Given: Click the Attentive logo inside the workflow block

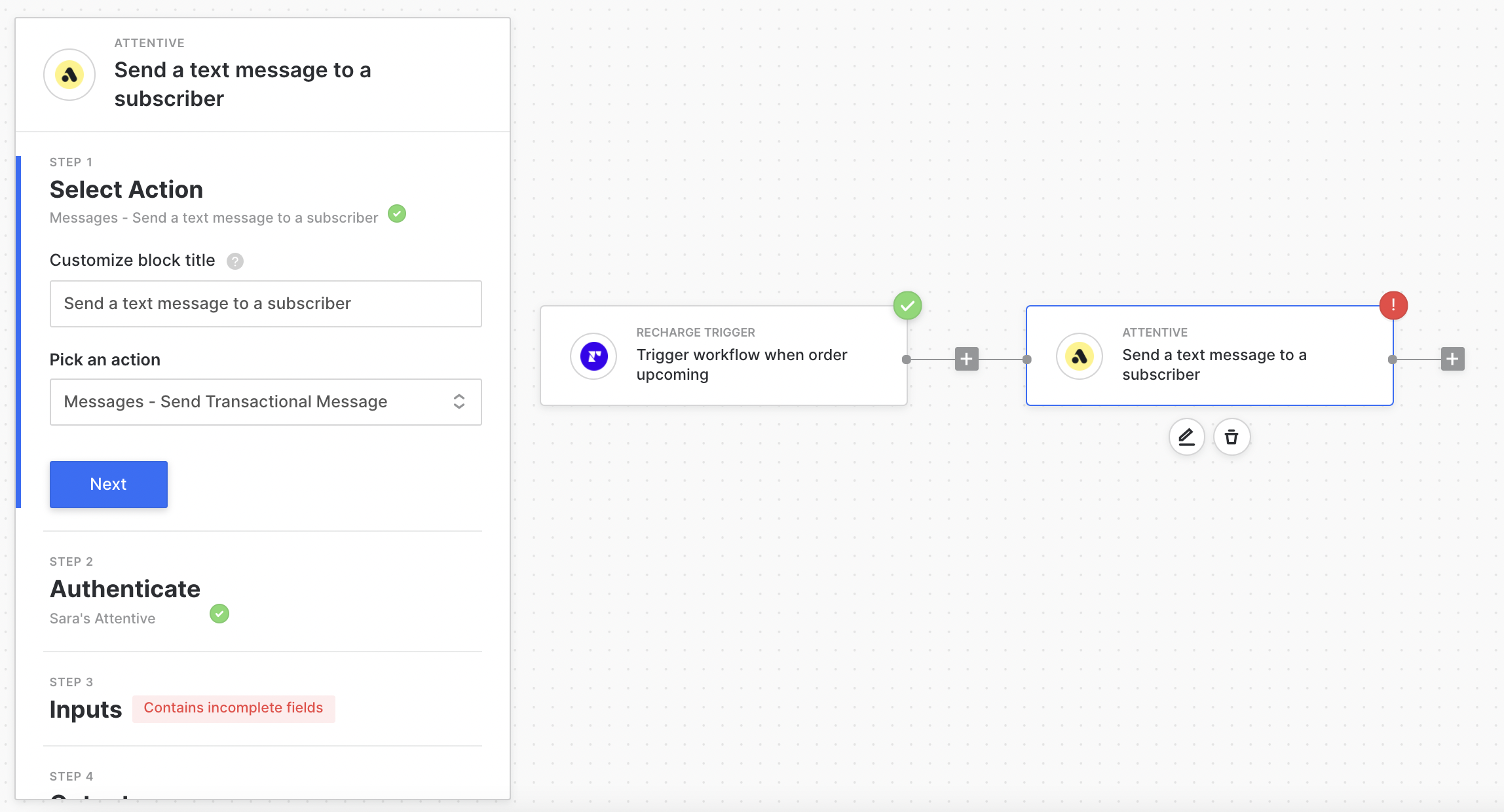Looking at the screenshot, I should point(1079,356).
